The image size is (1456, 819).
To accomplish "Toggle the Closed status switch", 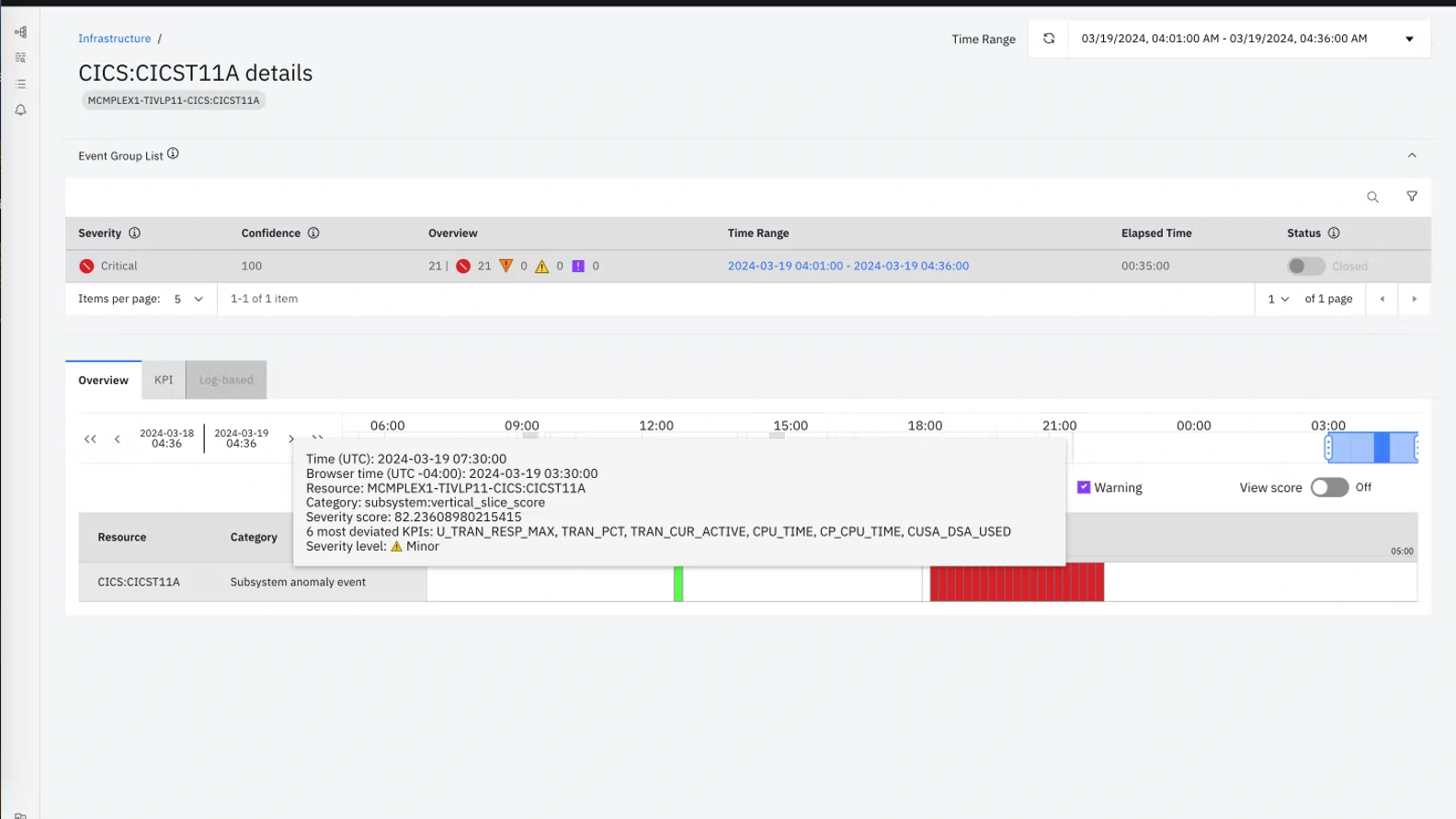I will [1305, 266].
